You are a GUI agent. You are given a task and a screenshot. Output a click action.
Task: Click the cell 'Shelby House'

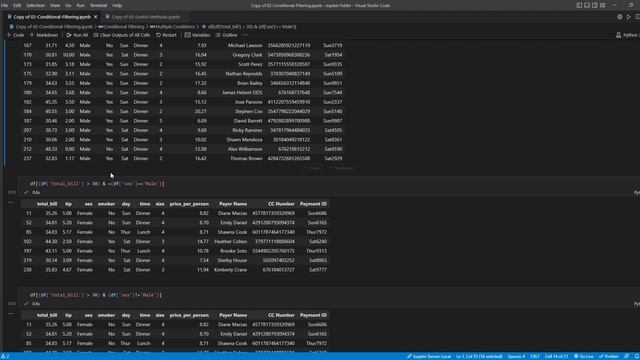(x=232, y=260)
